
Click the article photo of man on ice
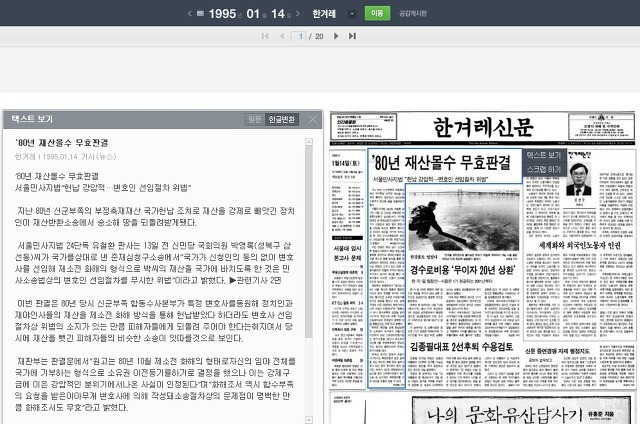[464, 220]
